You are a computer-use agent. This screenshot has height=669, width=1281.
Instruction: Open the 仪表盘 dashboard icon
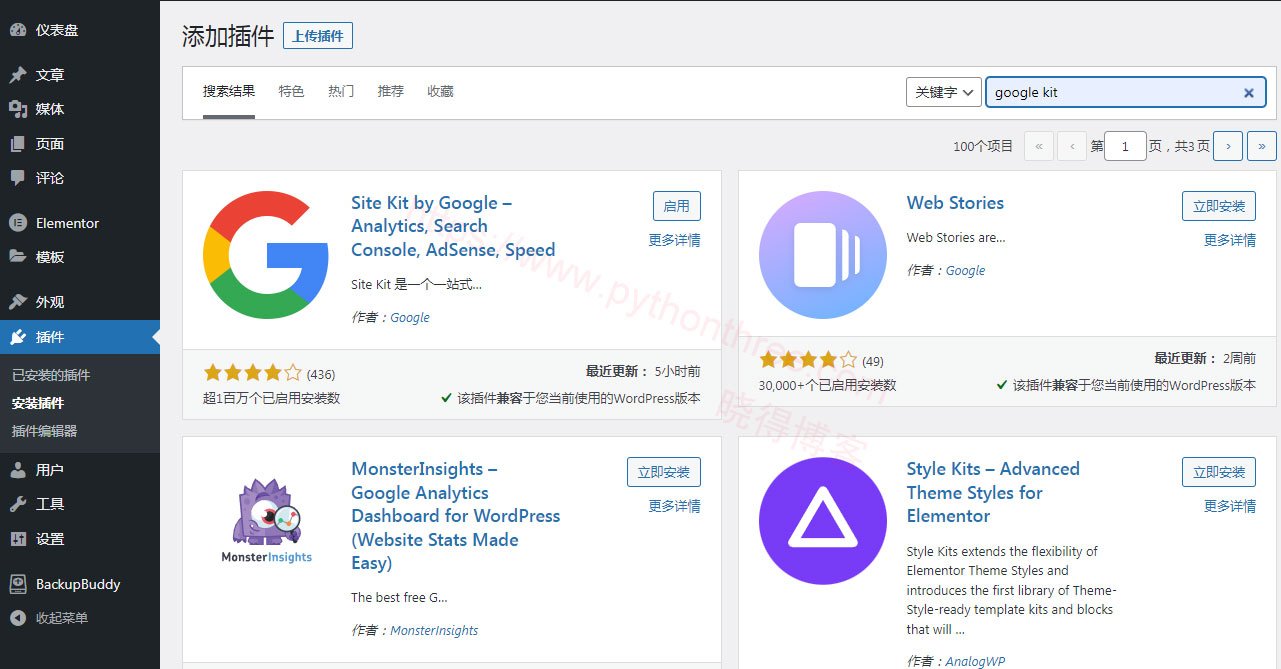18,30
